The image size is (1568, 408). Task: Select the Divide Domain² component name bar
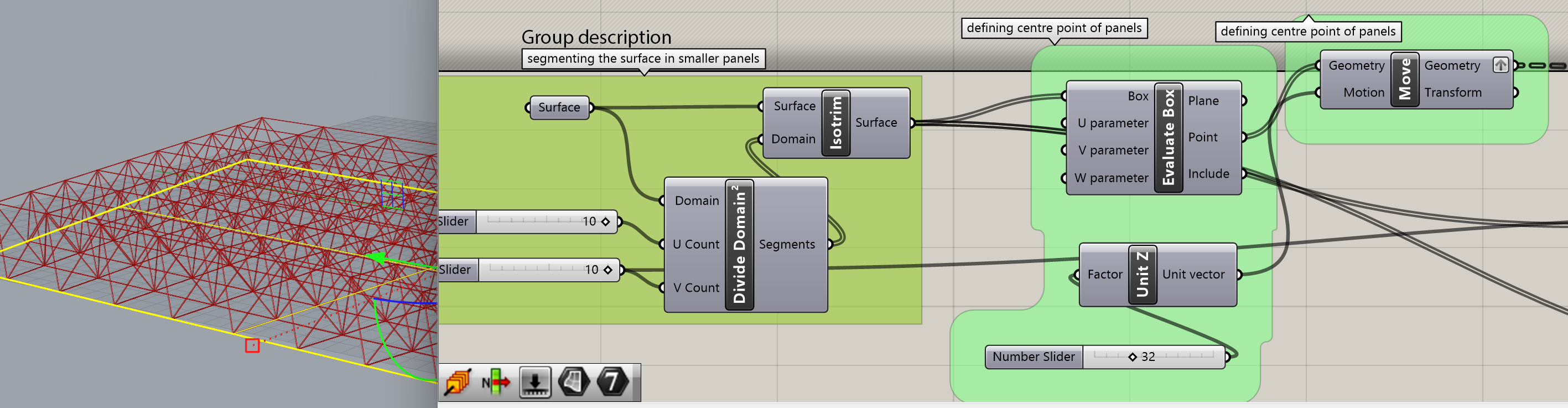740,245
